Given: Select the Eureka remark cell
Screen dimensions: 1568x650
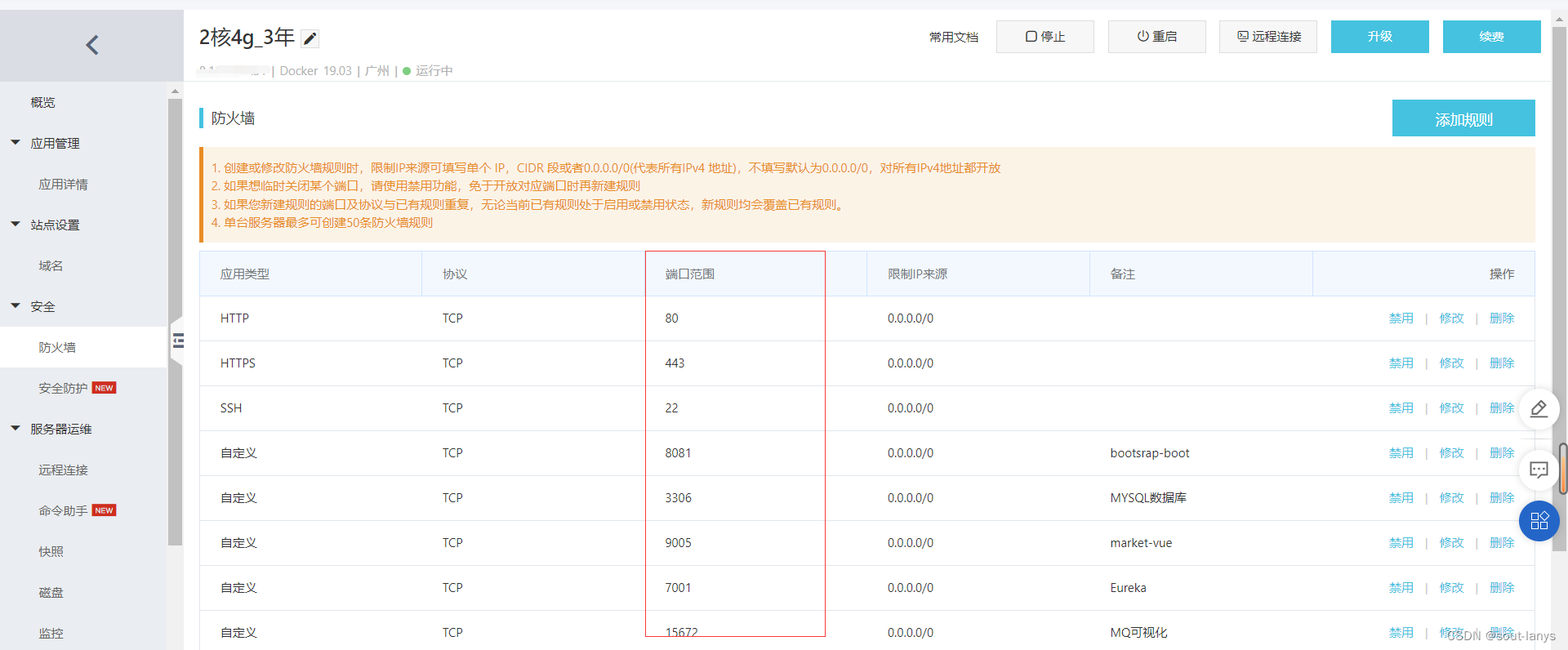Looking at the screenshot, I should (1128, 588).
